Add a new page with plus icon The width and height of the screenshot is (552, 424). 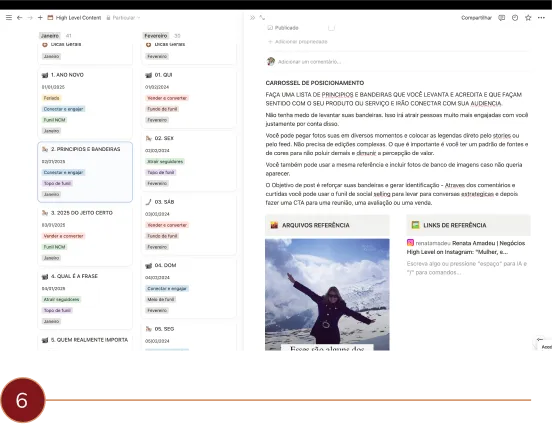(40, 18)
